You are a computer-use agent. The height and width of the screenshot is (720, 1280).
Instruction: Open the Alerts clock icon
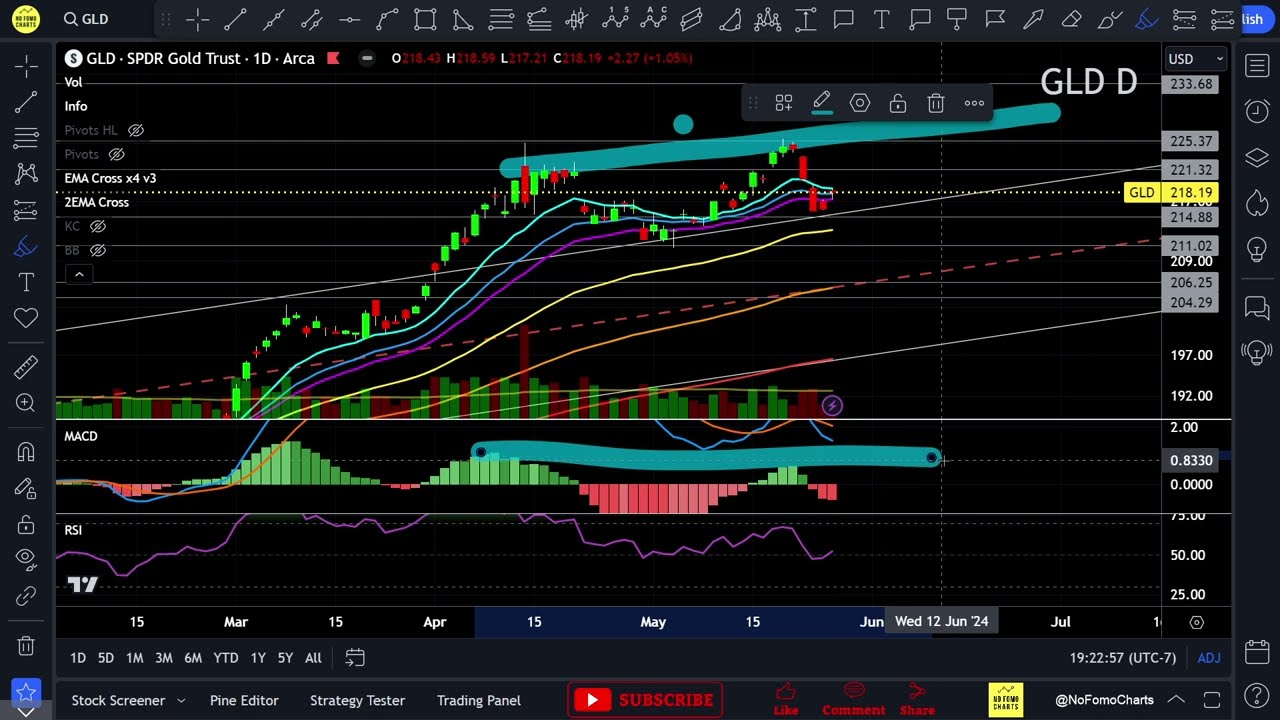(1257, 112)
